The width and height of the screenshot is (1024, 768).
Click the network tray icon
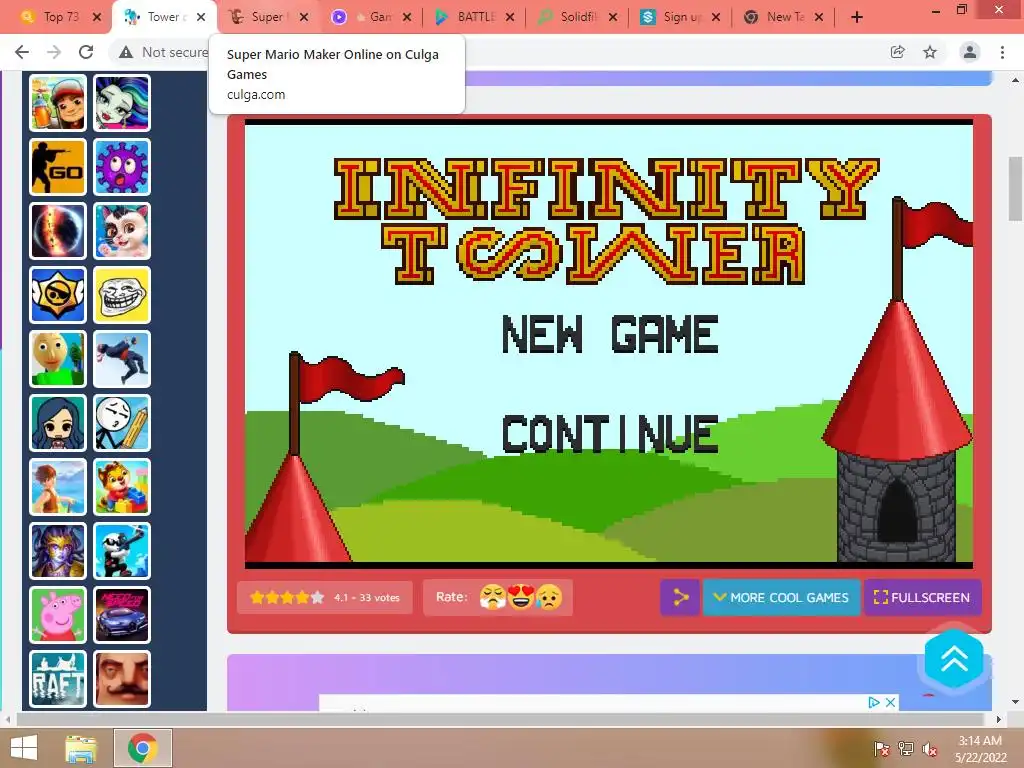pos(906,749)
